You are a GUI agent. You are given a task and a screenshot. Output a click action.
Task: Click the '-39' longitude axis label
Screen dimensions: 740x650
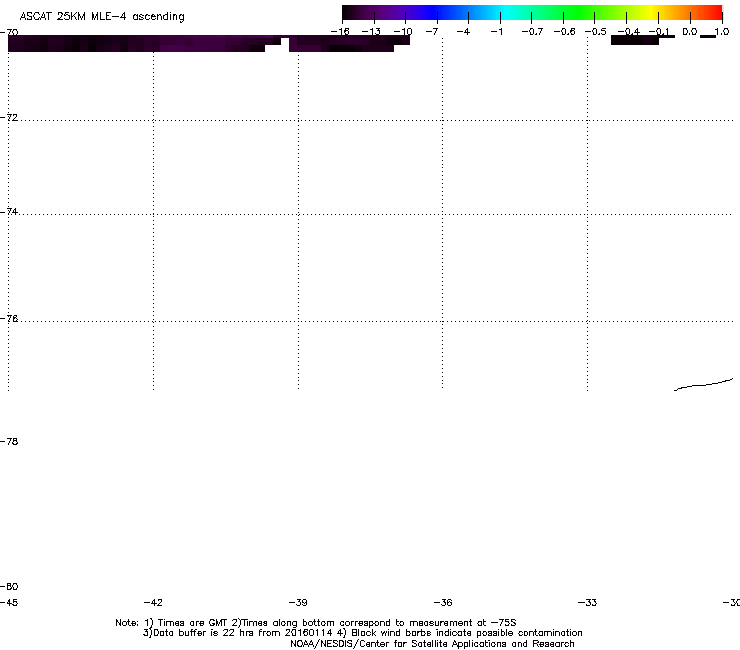point(298,602)
